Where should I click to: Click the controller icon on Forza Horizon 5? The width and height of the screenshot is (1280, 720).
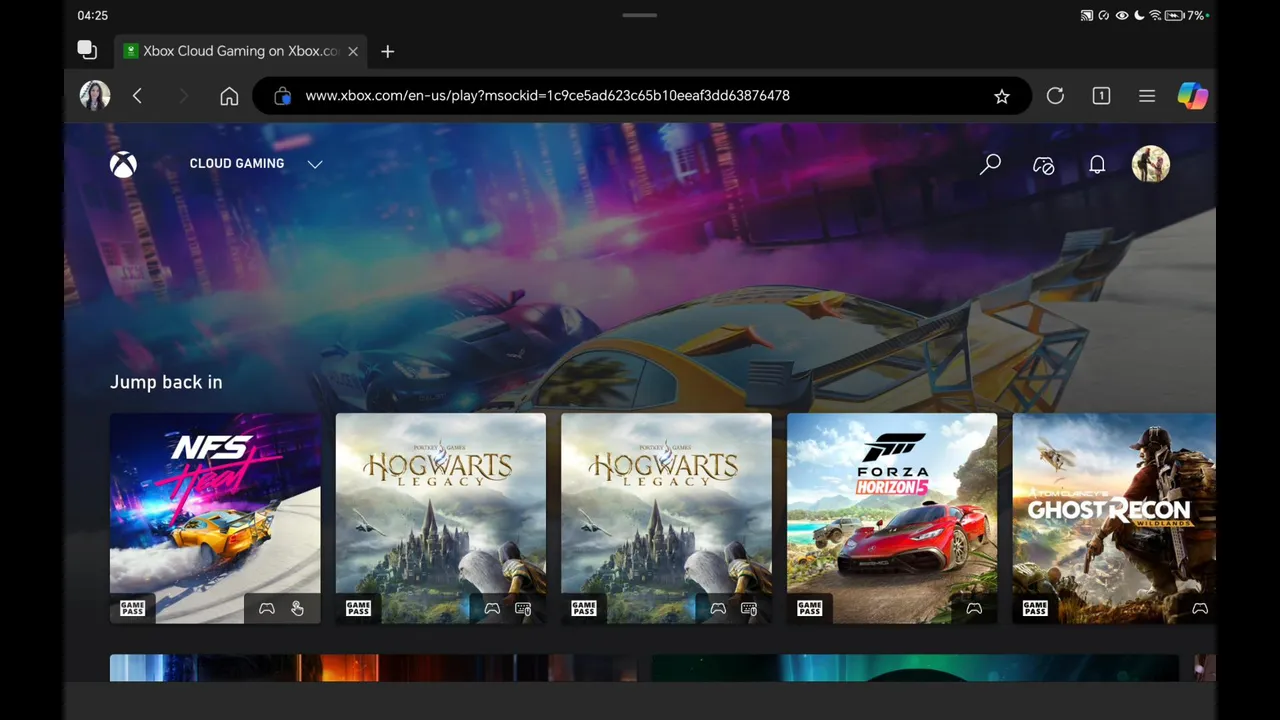click(x=974, y=608)
